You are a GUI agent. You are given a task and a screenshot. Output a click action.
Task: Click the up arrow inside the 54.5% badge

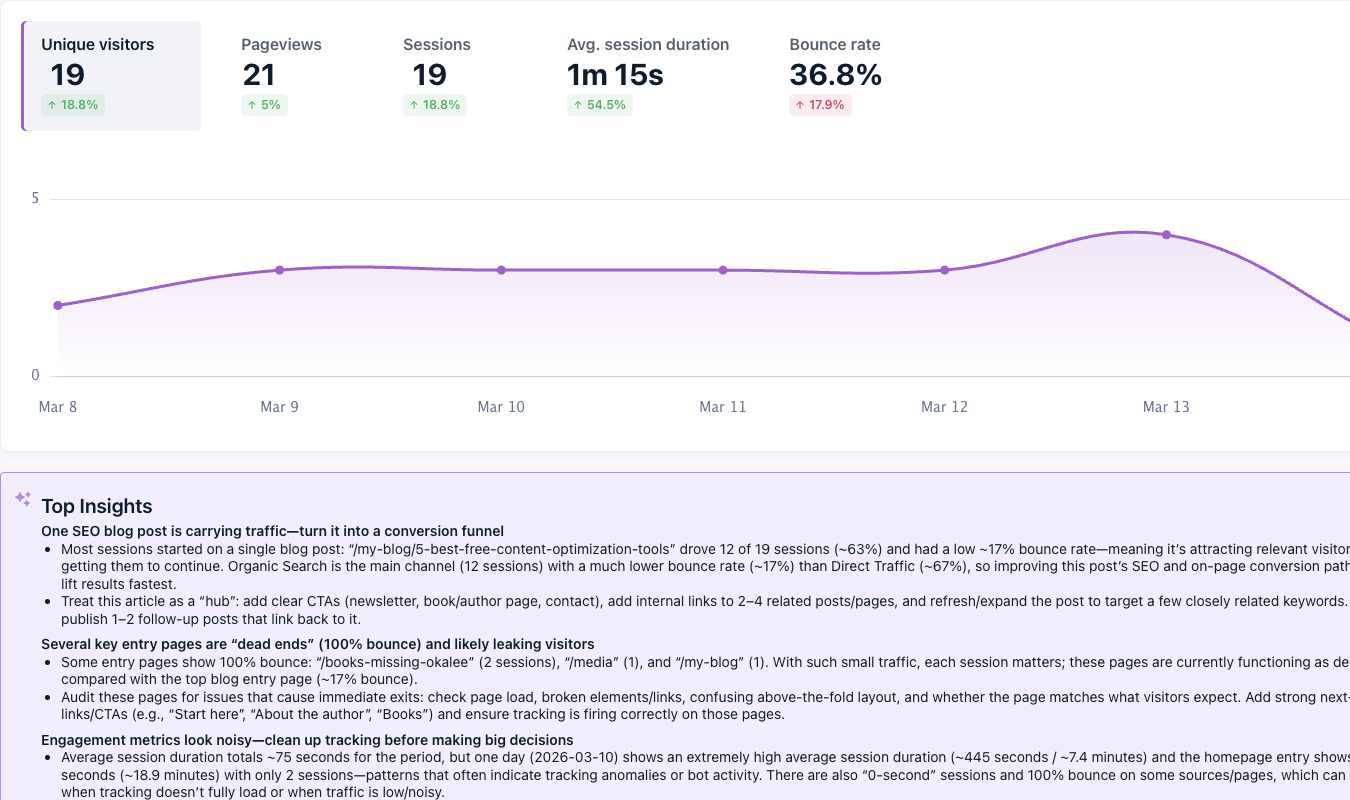point(578,104)
